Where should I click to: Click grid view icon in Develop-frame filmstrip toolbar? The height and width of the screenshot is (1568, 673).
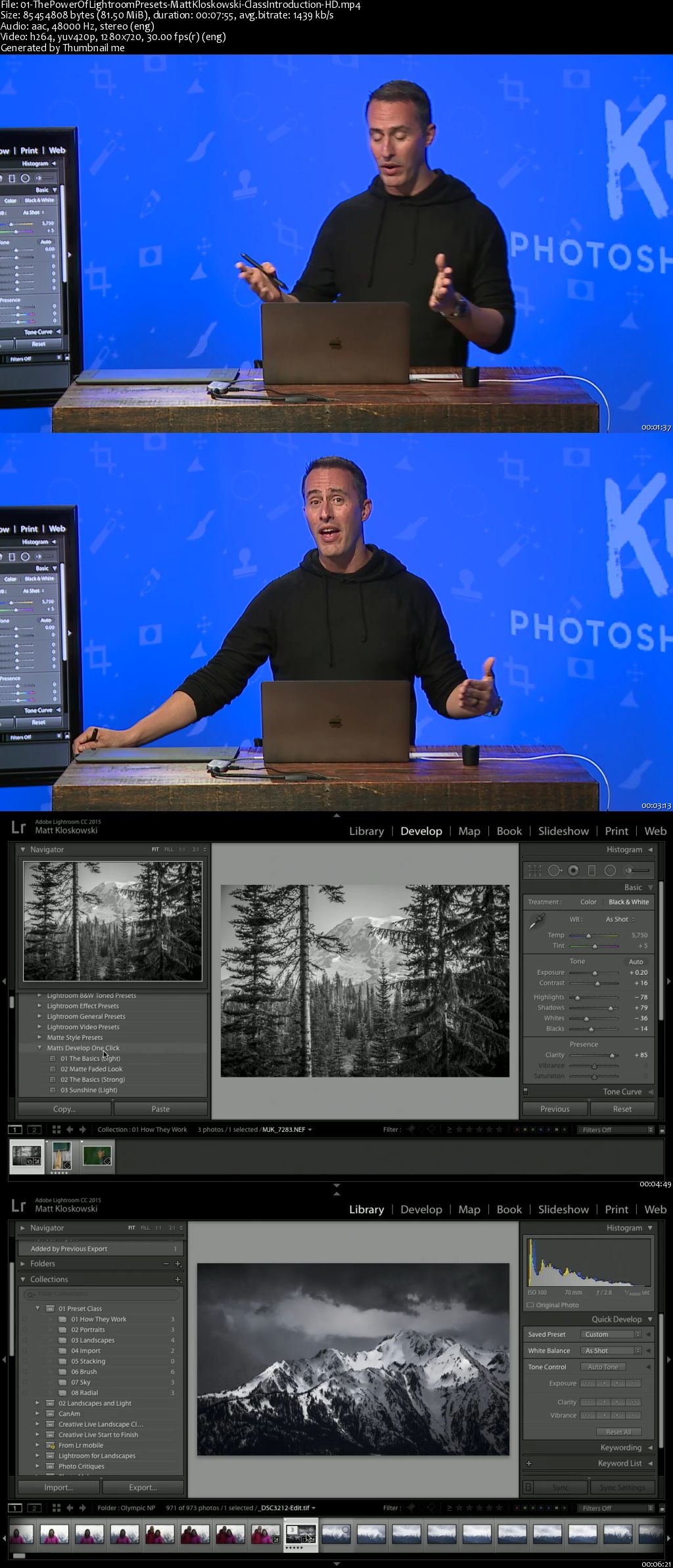tap(57, 1130)
